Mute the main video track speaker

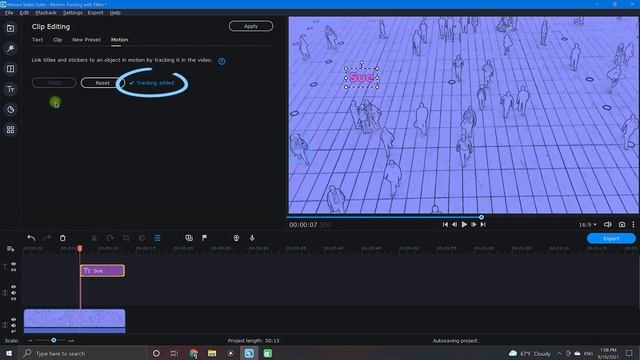click(13, 325)
